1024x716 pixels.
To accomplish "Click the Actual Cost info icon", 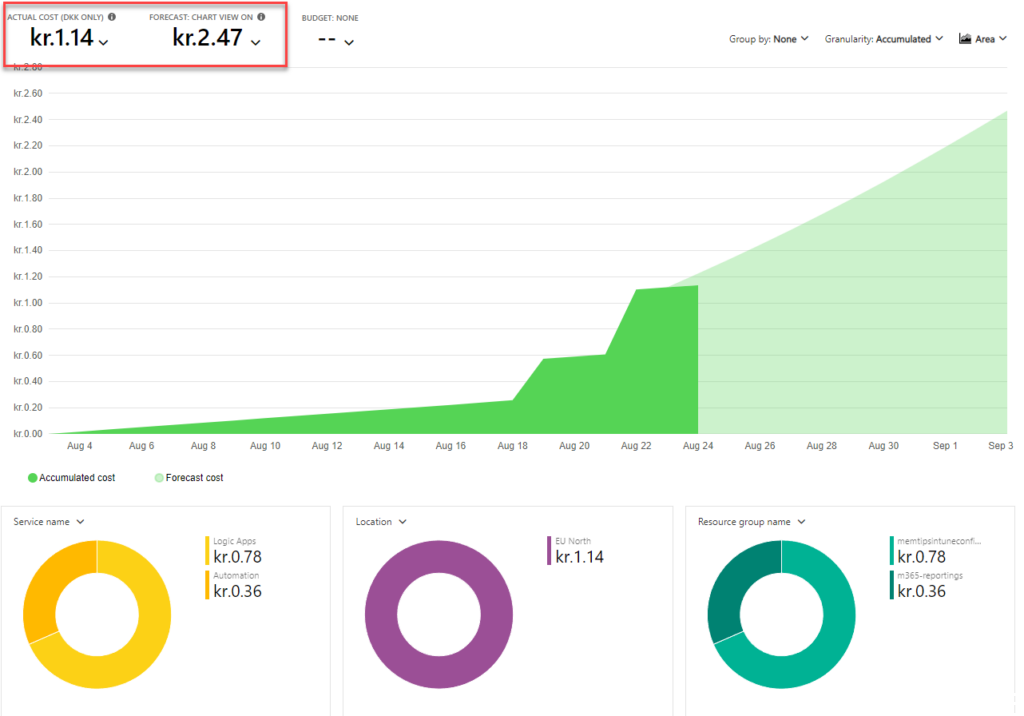I will click(110, 16).
